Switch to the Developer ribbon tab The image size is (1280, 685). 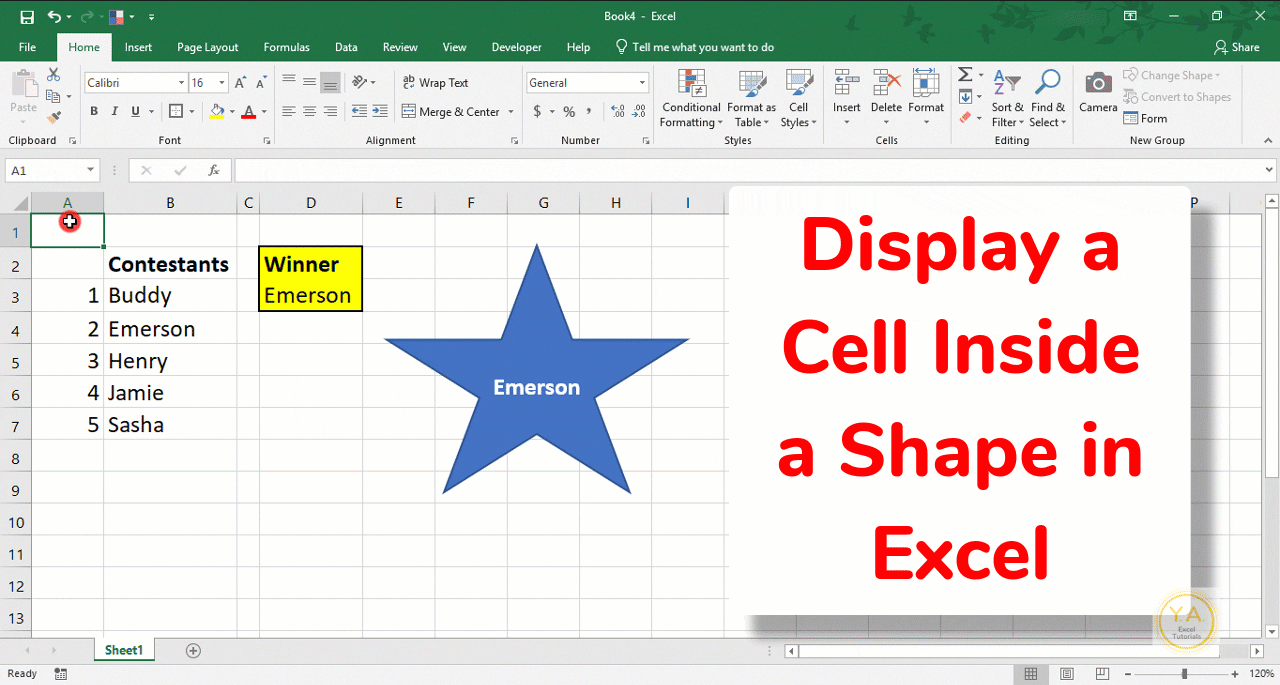[516, 46]
